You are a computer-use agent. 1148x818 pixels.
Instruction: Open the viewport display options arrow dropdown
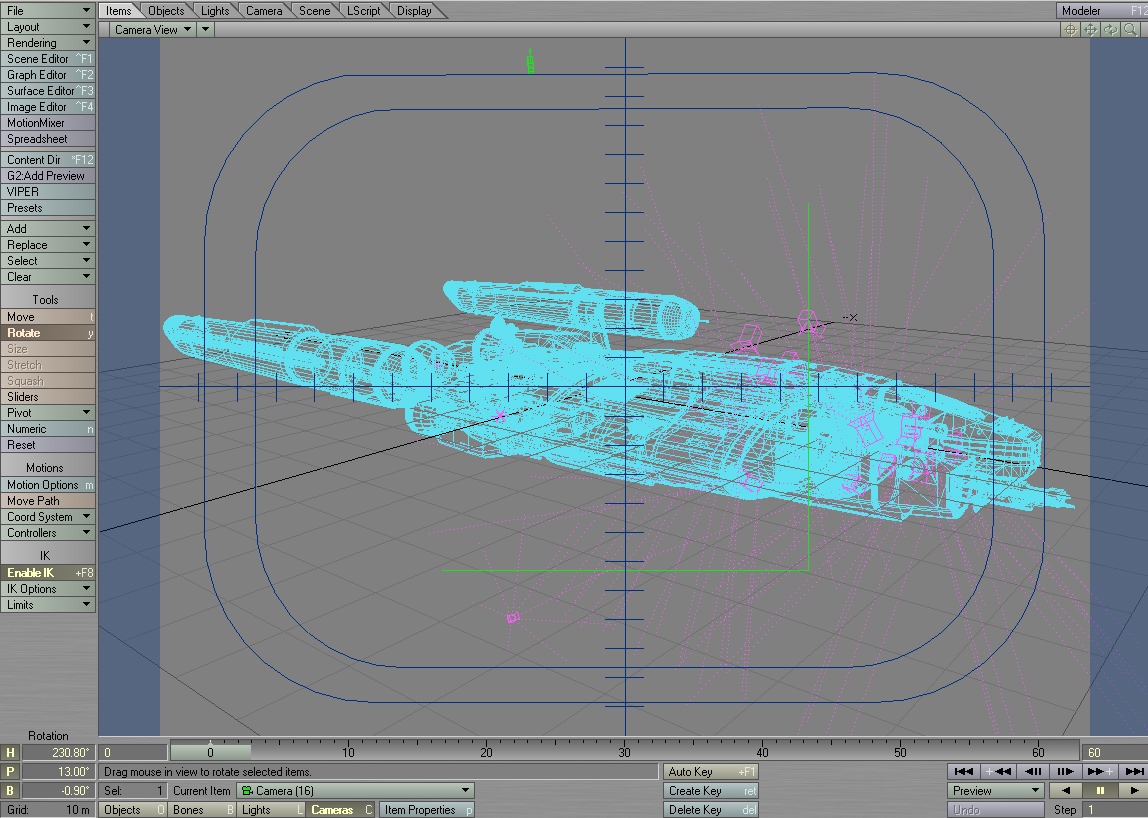(205, 29)
